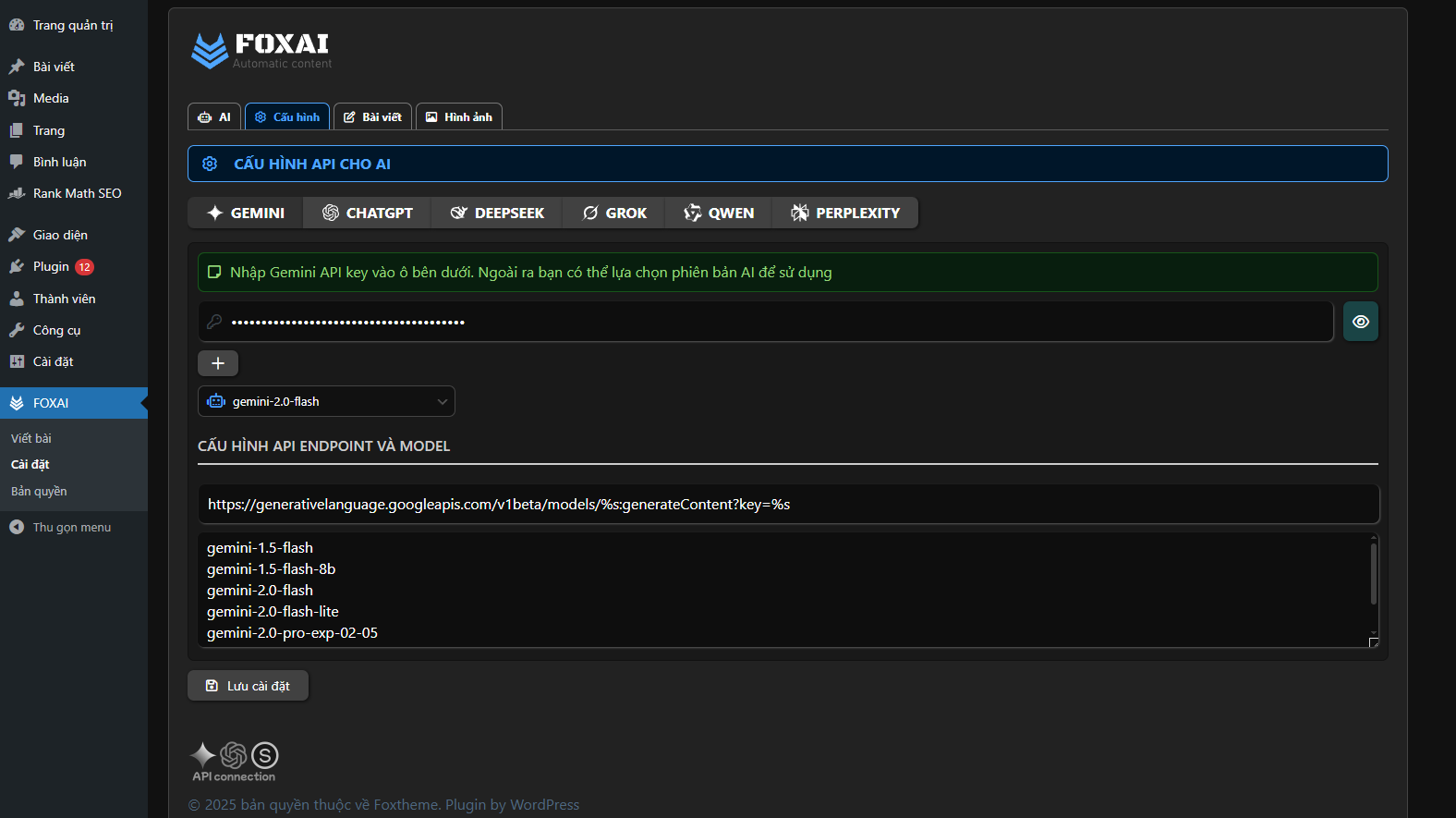Select the QWEN provider tab

coord(719,213)
